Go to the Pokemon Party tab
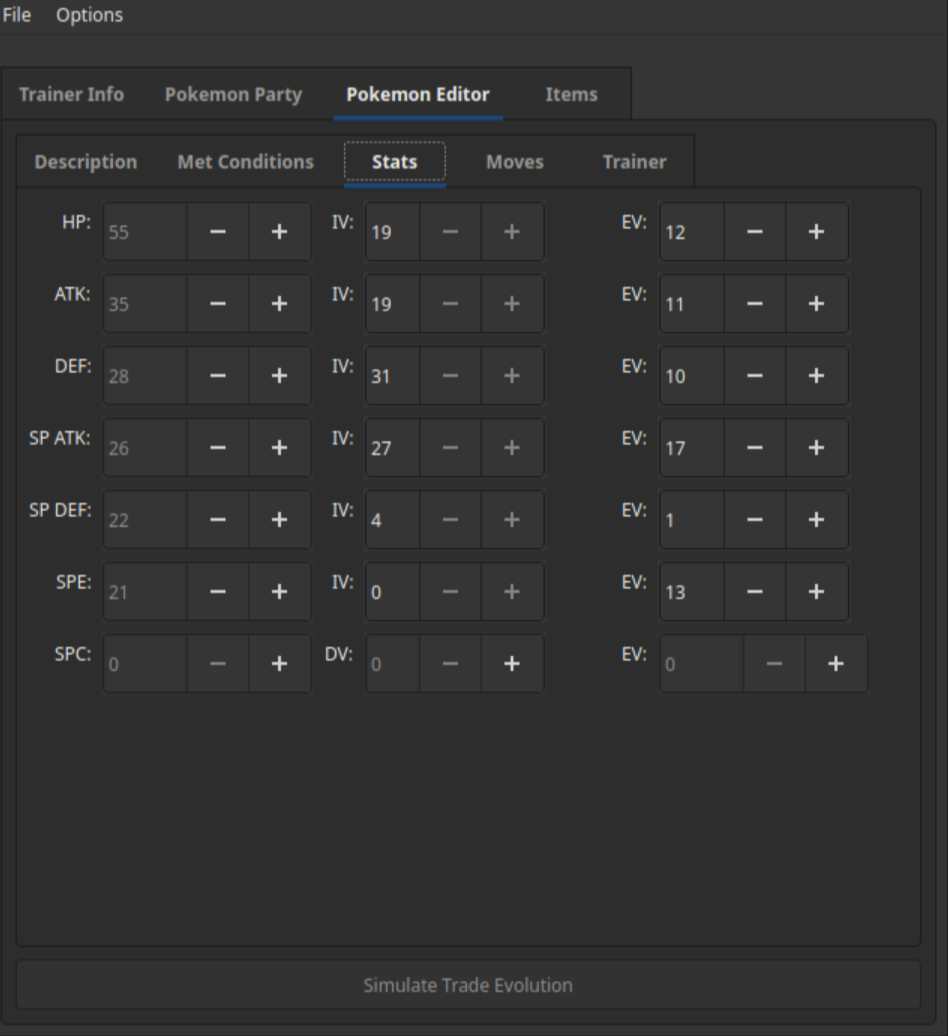The width and height of the screenshot is (948, 1036). (233, 95)
